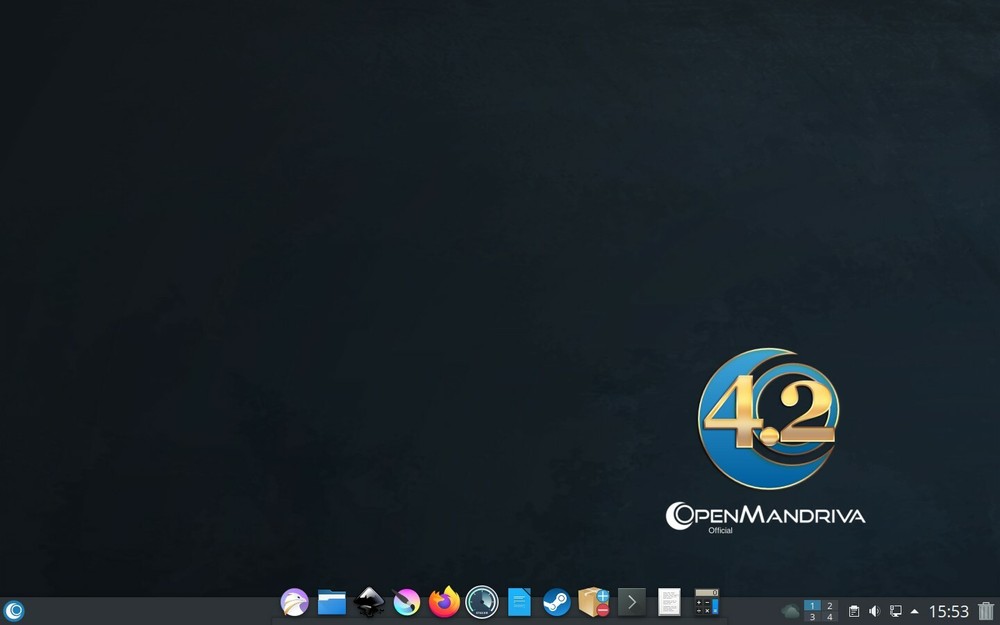
Task: Open the calendar via the clock
Action: tap(950, 610)
